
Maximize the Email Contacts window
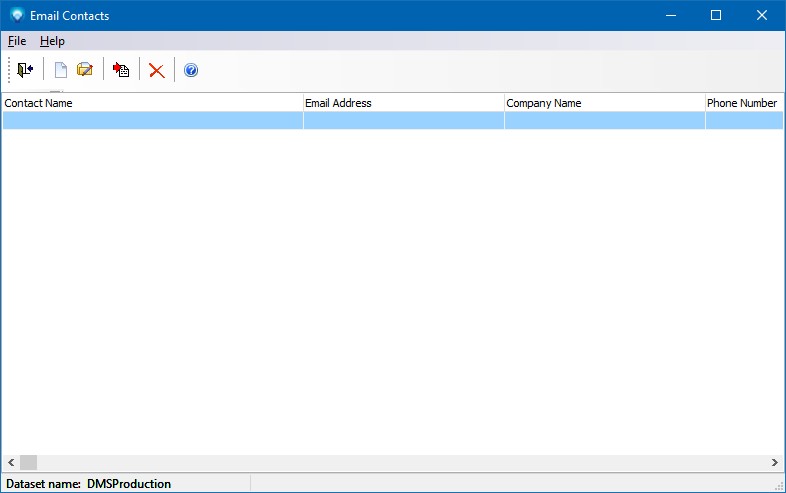pyautogui.click(x=715, y=15)
